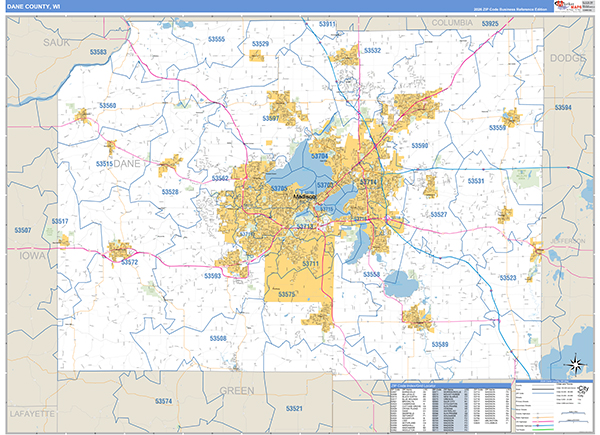Select ZIP code label 53714

click(368, 182)
